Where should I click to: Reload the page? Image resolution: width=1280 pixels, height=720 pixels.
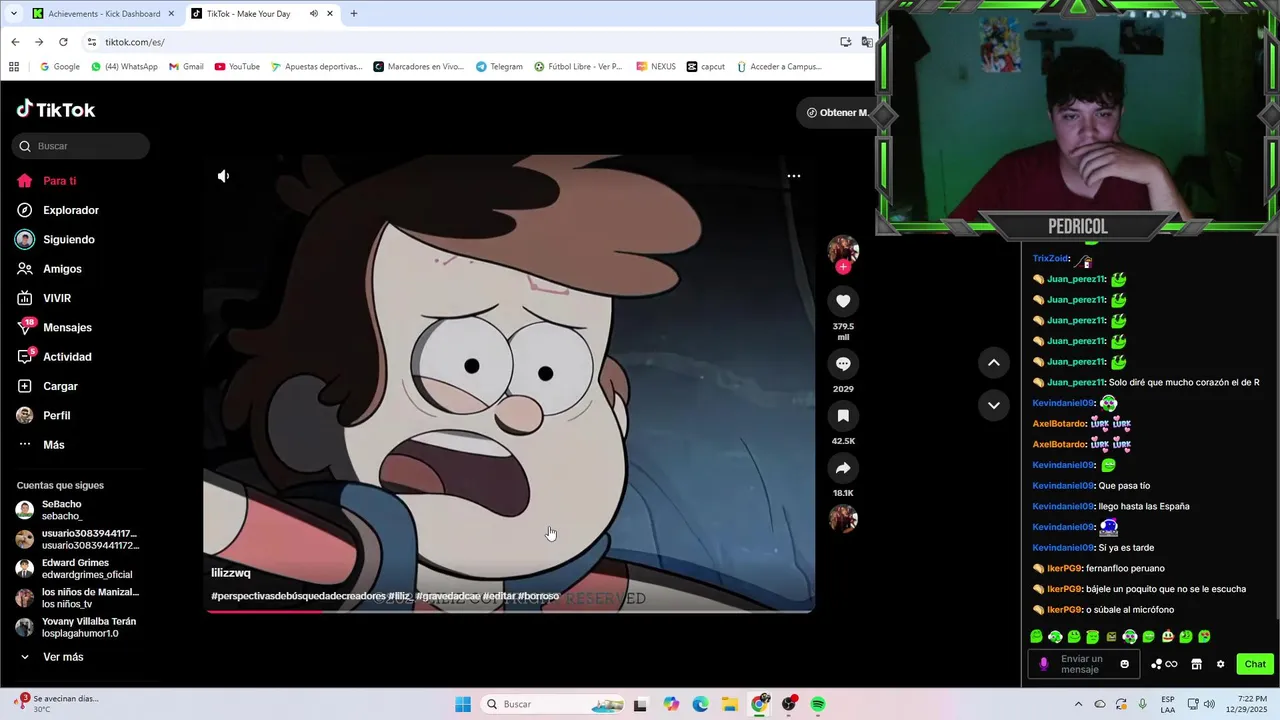(x=63, y=42)
